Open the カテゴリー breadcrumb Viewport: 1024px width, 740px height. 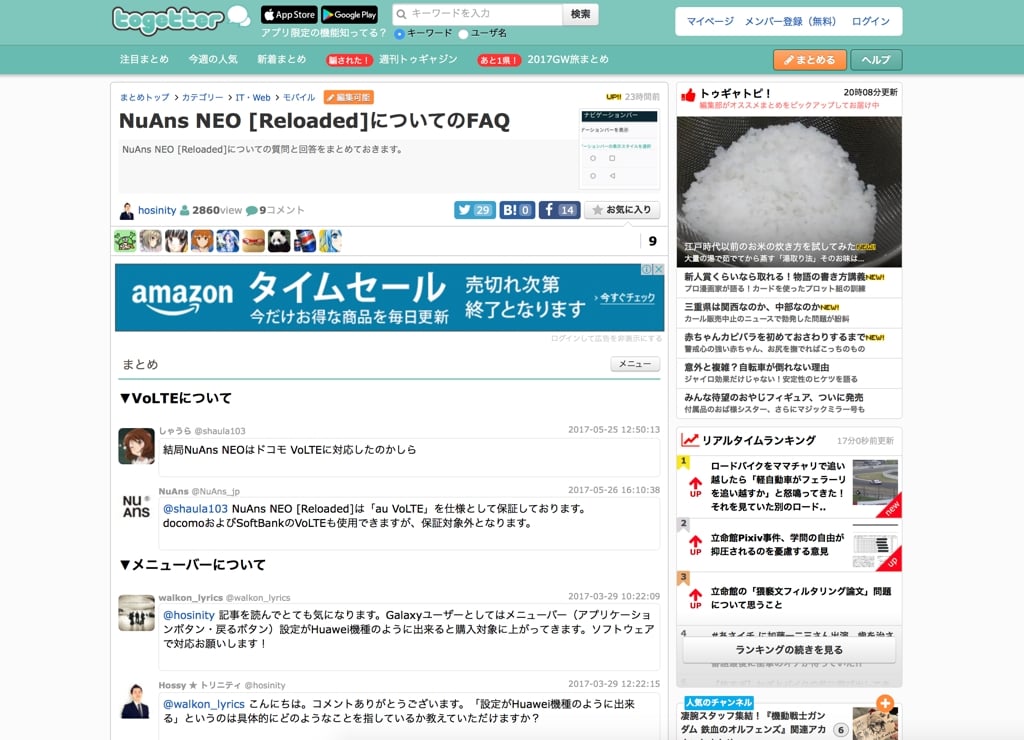point(202,97)
